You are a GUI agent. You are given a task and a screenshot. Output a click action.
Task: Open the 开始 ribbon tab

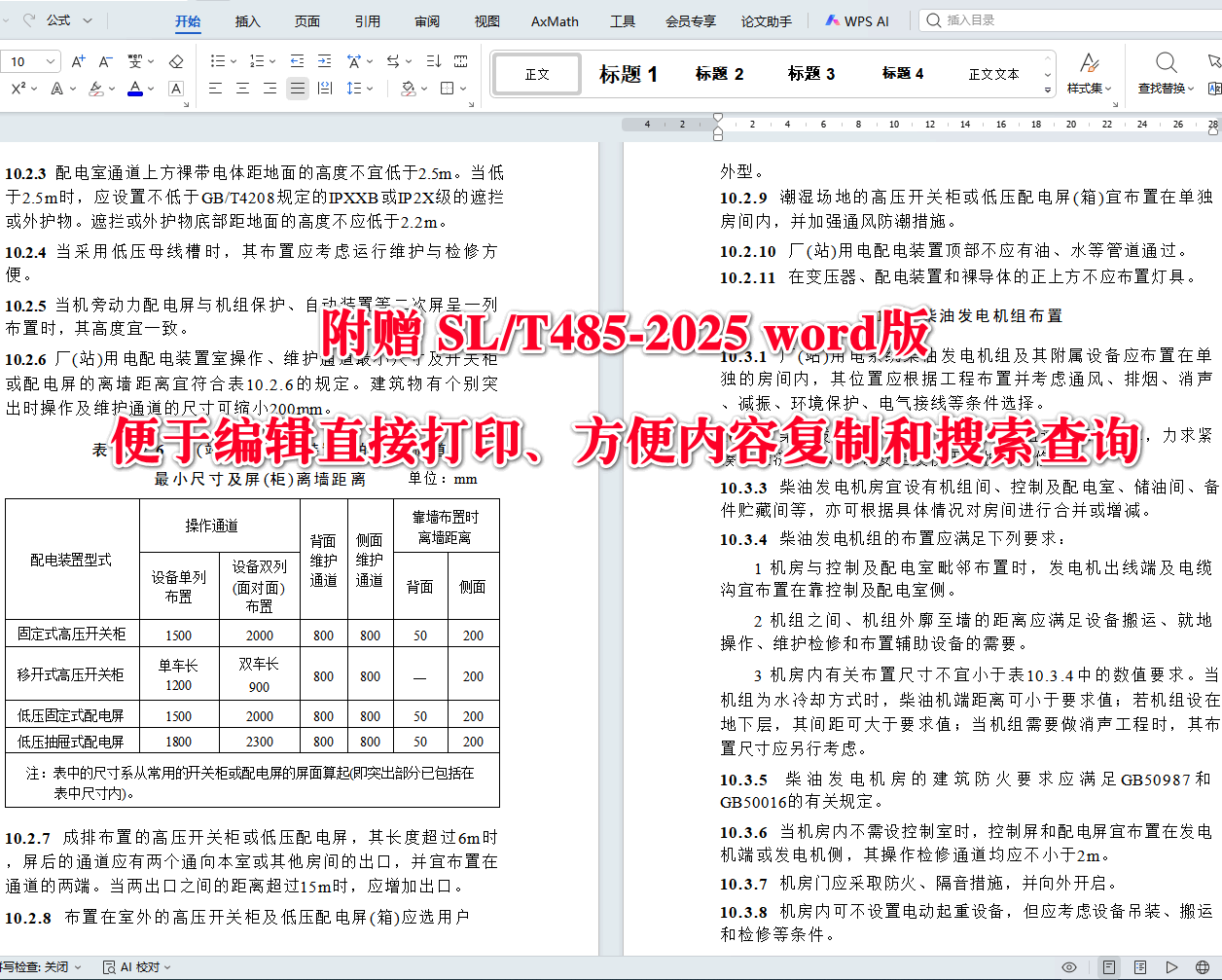(188, 20)
